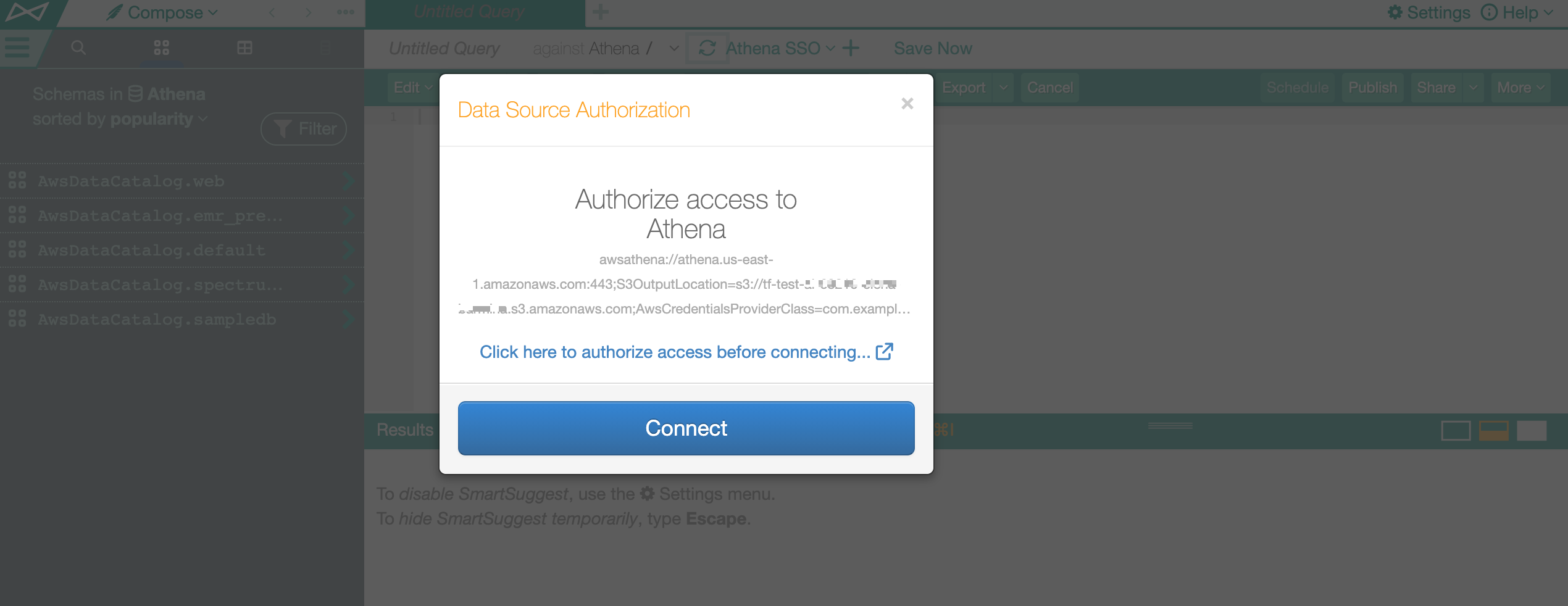Select AwsDataCatalog.sampledb schema
This screenshot has width=1568, height=606.
[181, 319]
